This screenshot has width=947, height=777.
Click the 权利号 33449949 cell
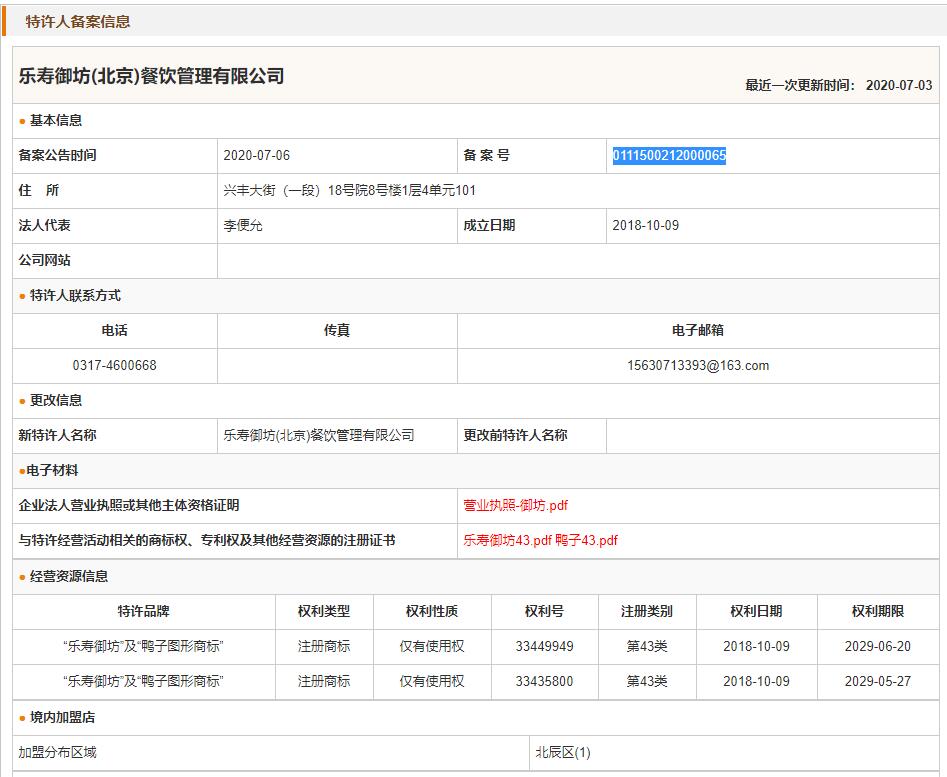(x=544, y=647)
